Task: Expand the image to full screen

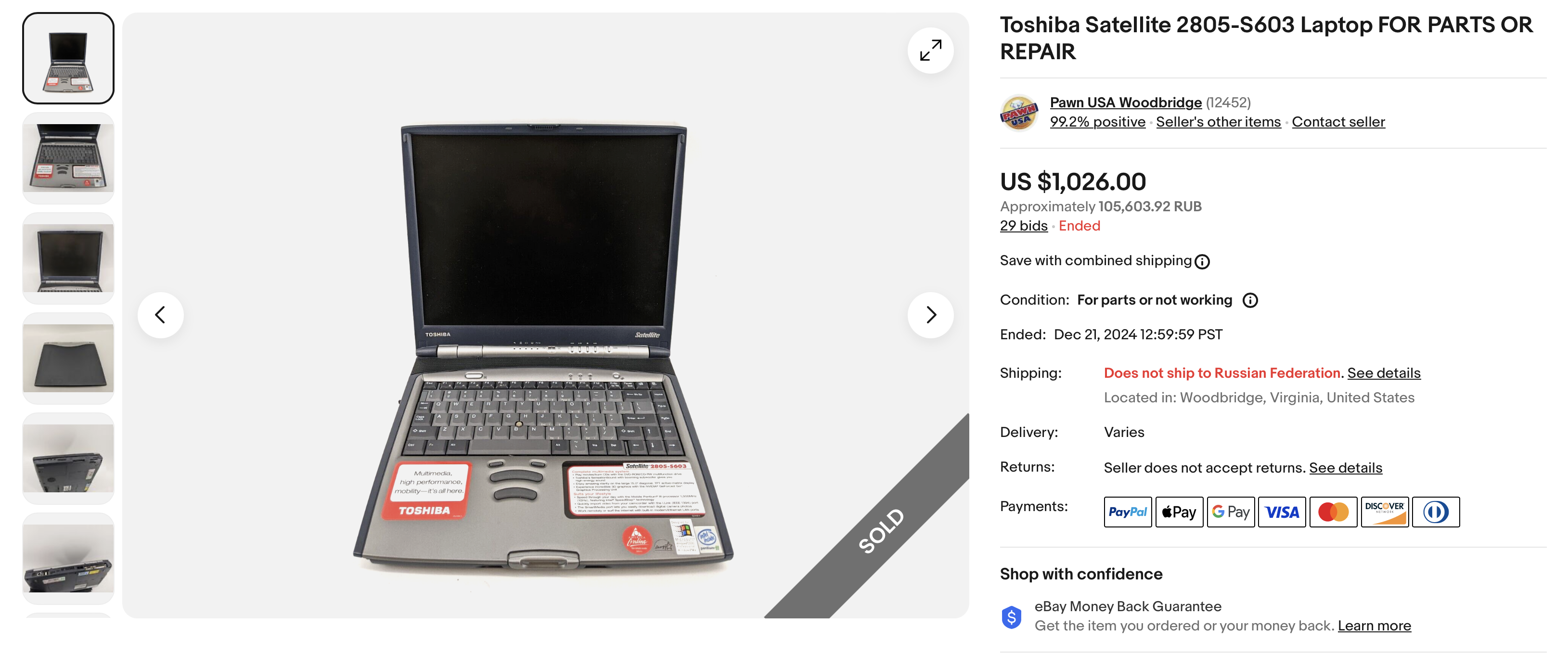Action: point(930,51)
